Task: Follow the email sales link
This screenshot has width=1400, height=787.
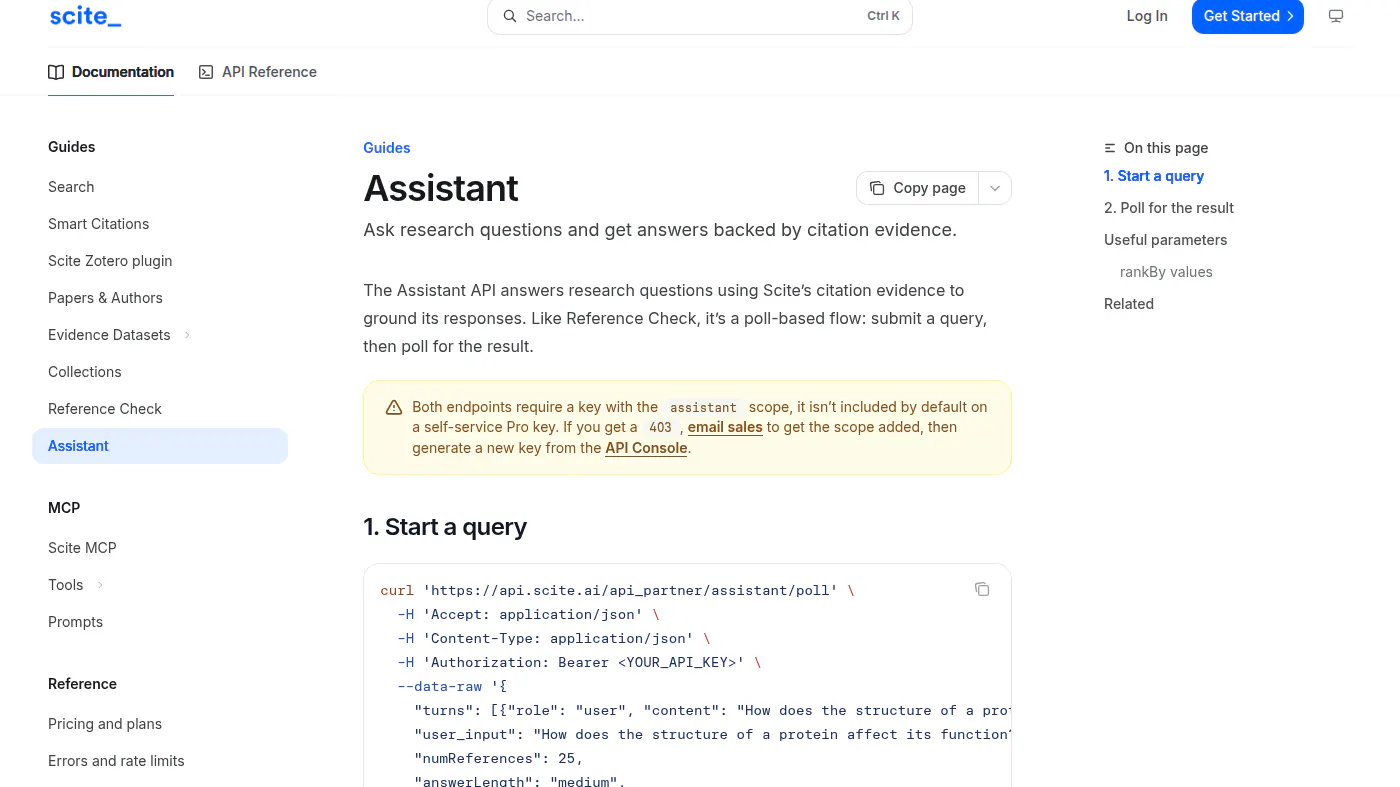Action: pyautogui.click(x=725, y=427)
